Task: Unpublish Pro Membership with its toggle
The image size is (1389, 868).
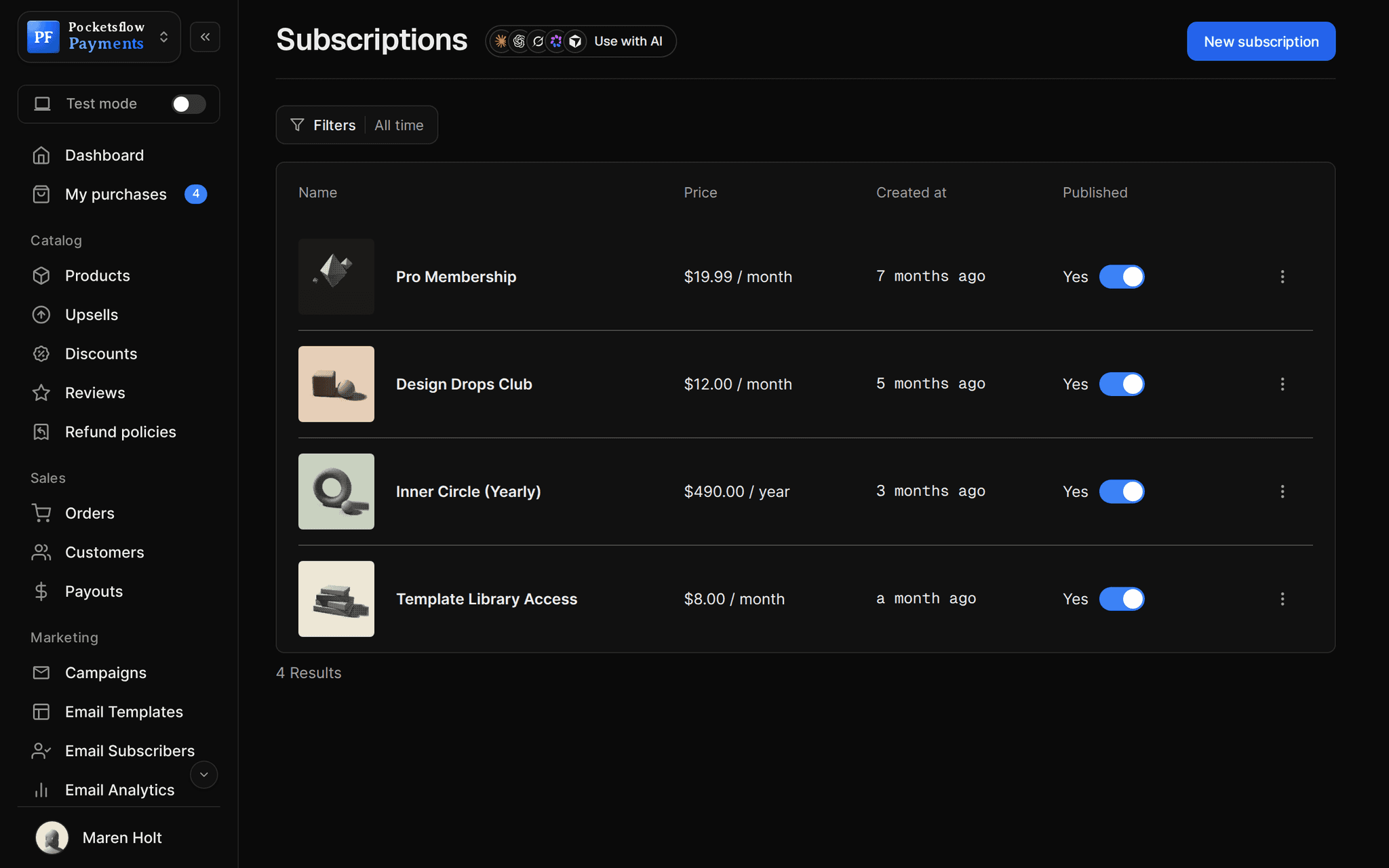Action: [1122, 277]
